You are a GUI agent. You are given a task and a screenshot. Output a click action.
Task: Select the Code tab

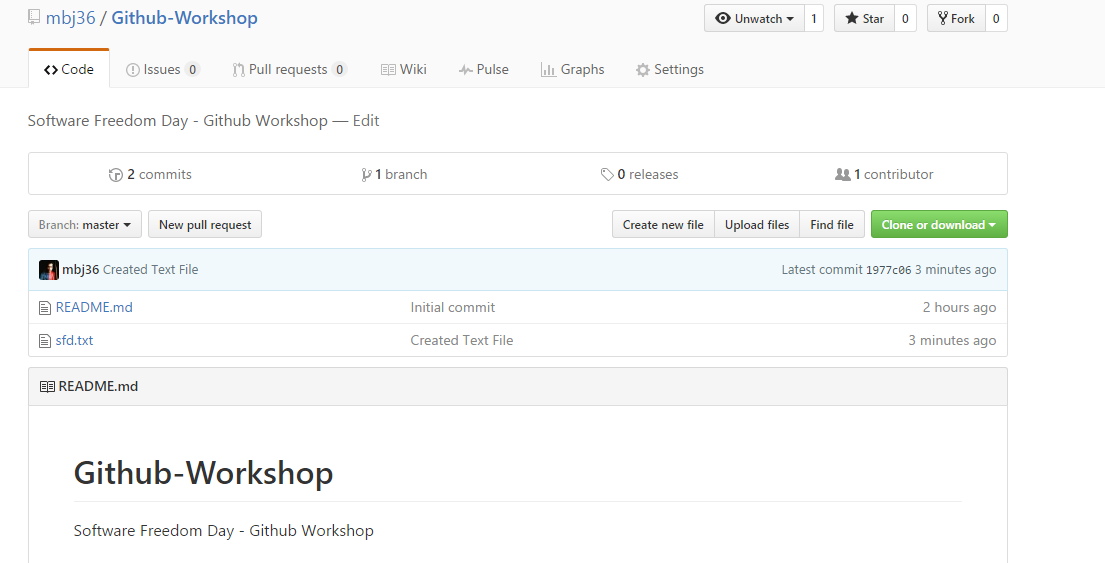[x=69, y=69]
